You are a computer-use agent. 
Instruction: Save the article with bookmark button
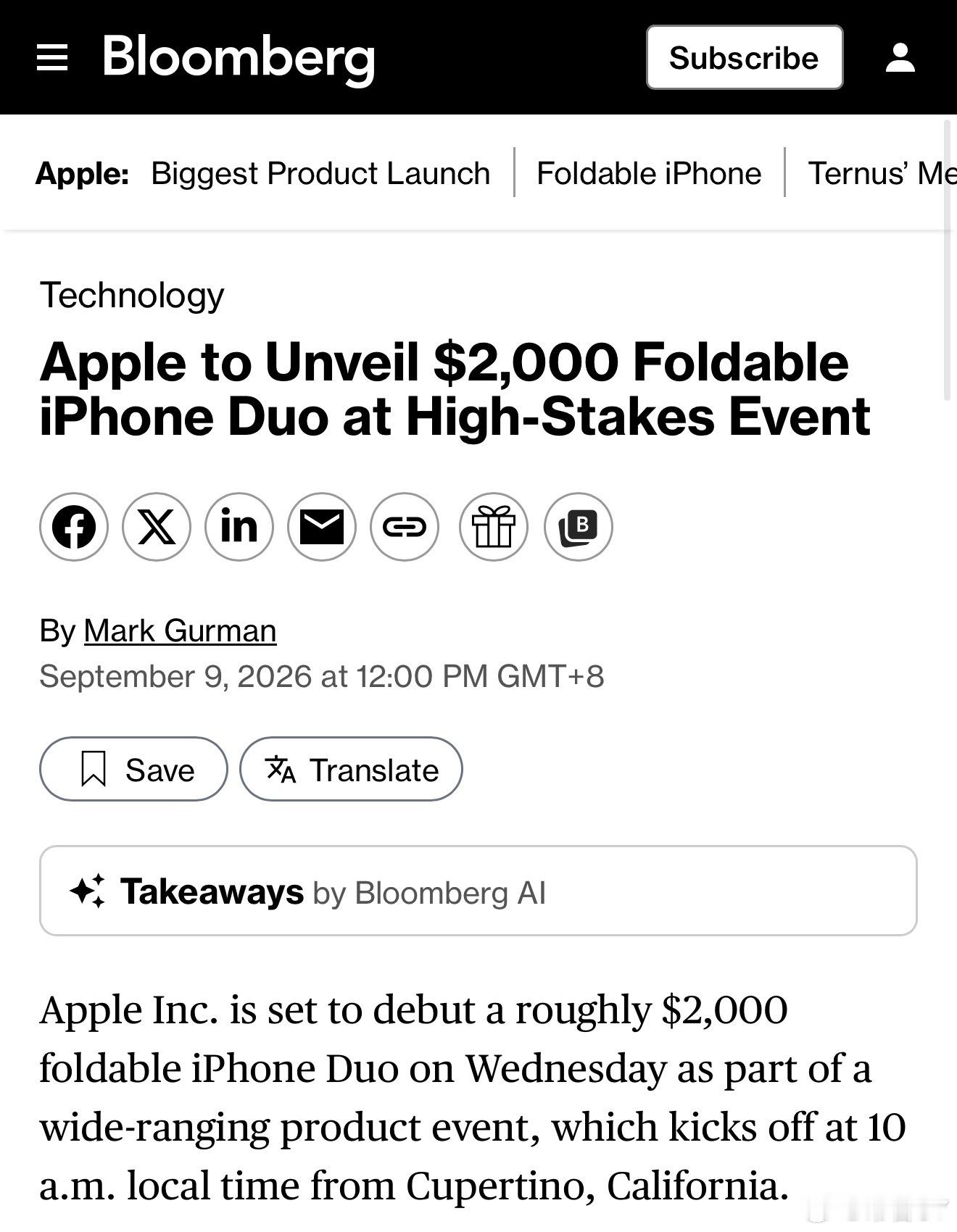coord(133,769)
